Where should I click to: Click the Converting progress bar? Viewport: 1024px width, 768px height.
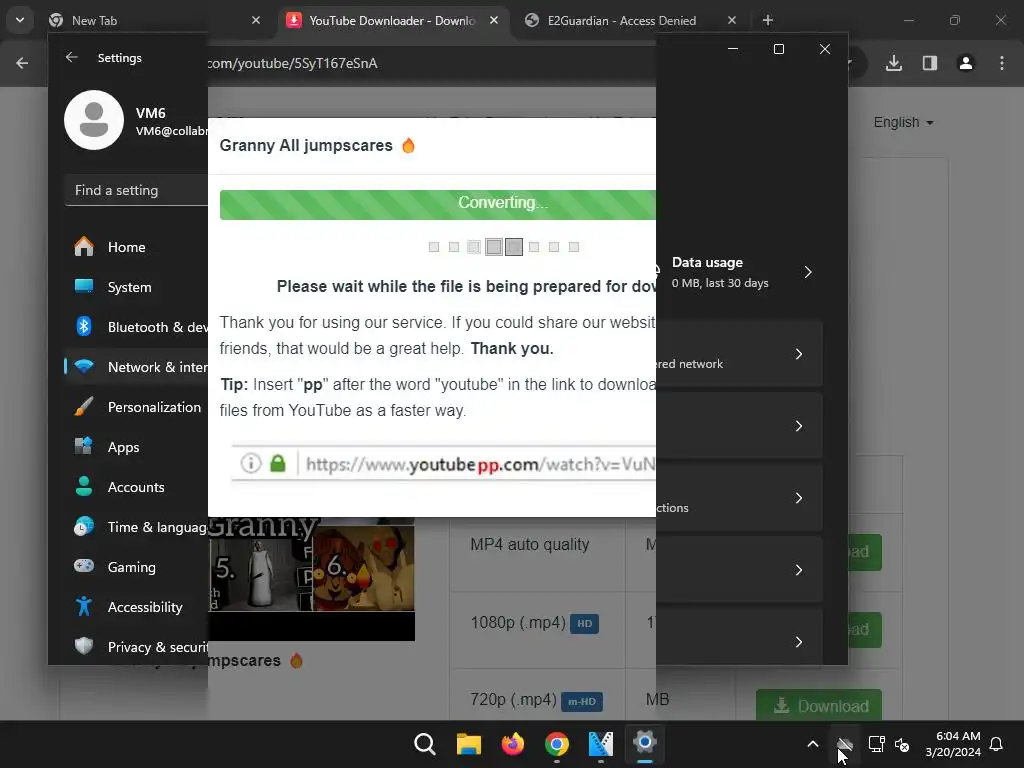(x=438, y=204)
